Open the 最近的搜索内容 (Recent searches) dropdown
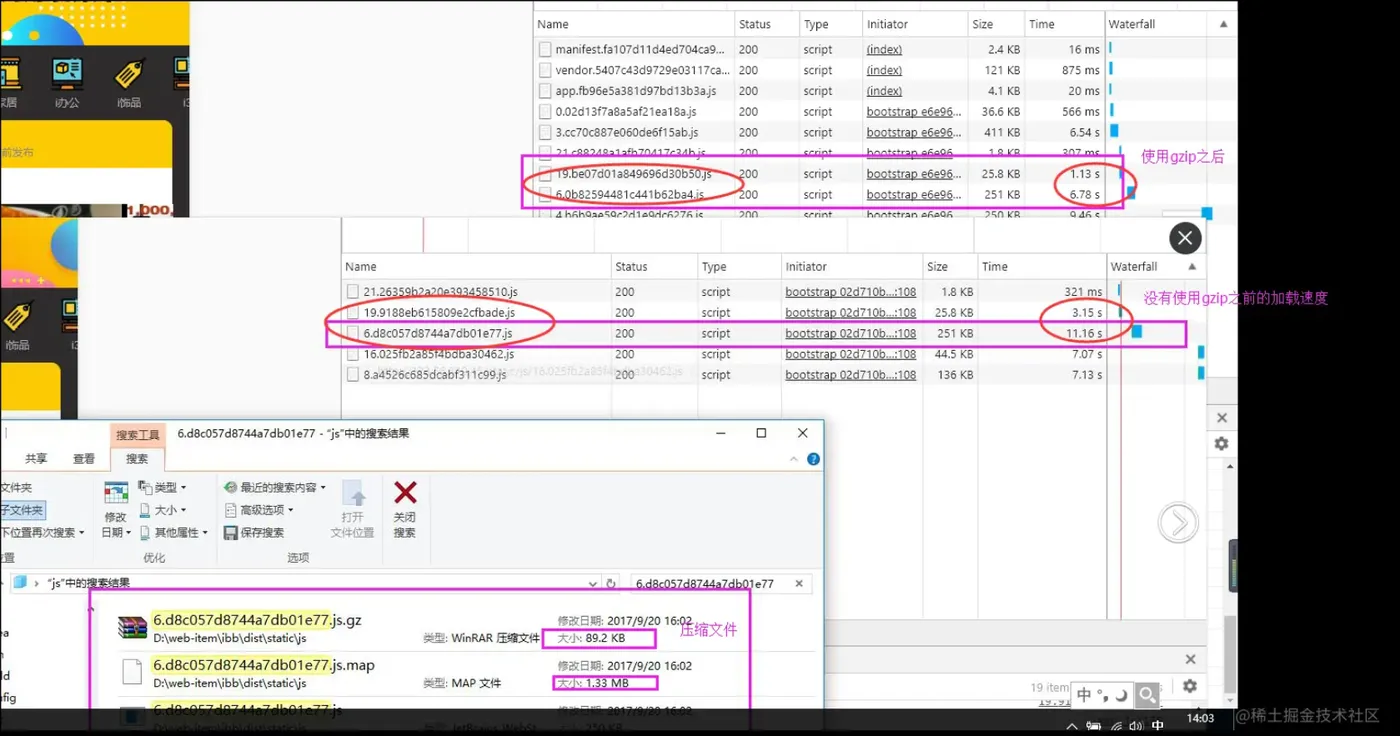 point(275,487)
